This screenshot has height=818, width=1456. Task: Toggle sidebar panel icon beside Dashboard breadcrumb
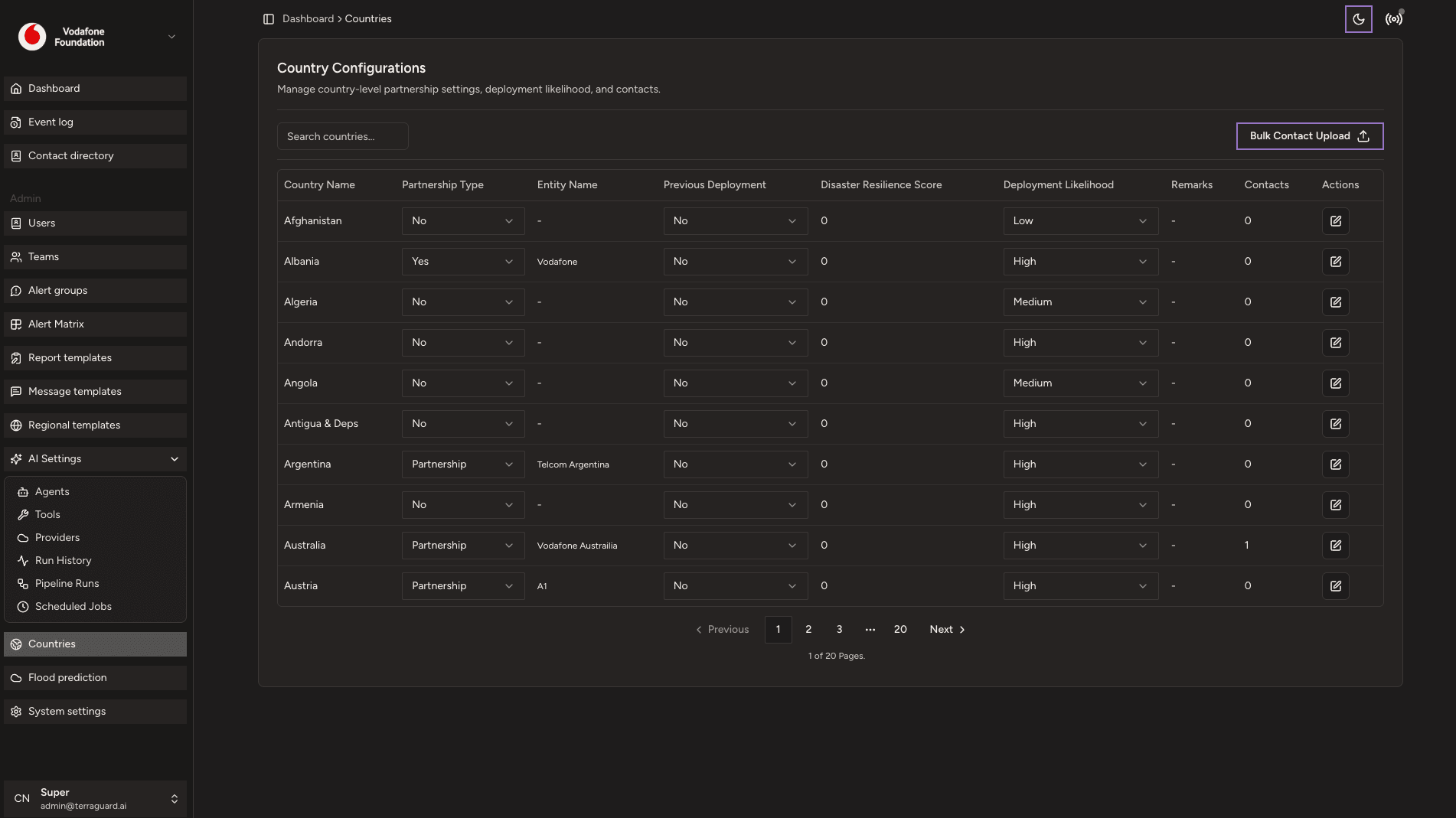[x=269, y=19]
